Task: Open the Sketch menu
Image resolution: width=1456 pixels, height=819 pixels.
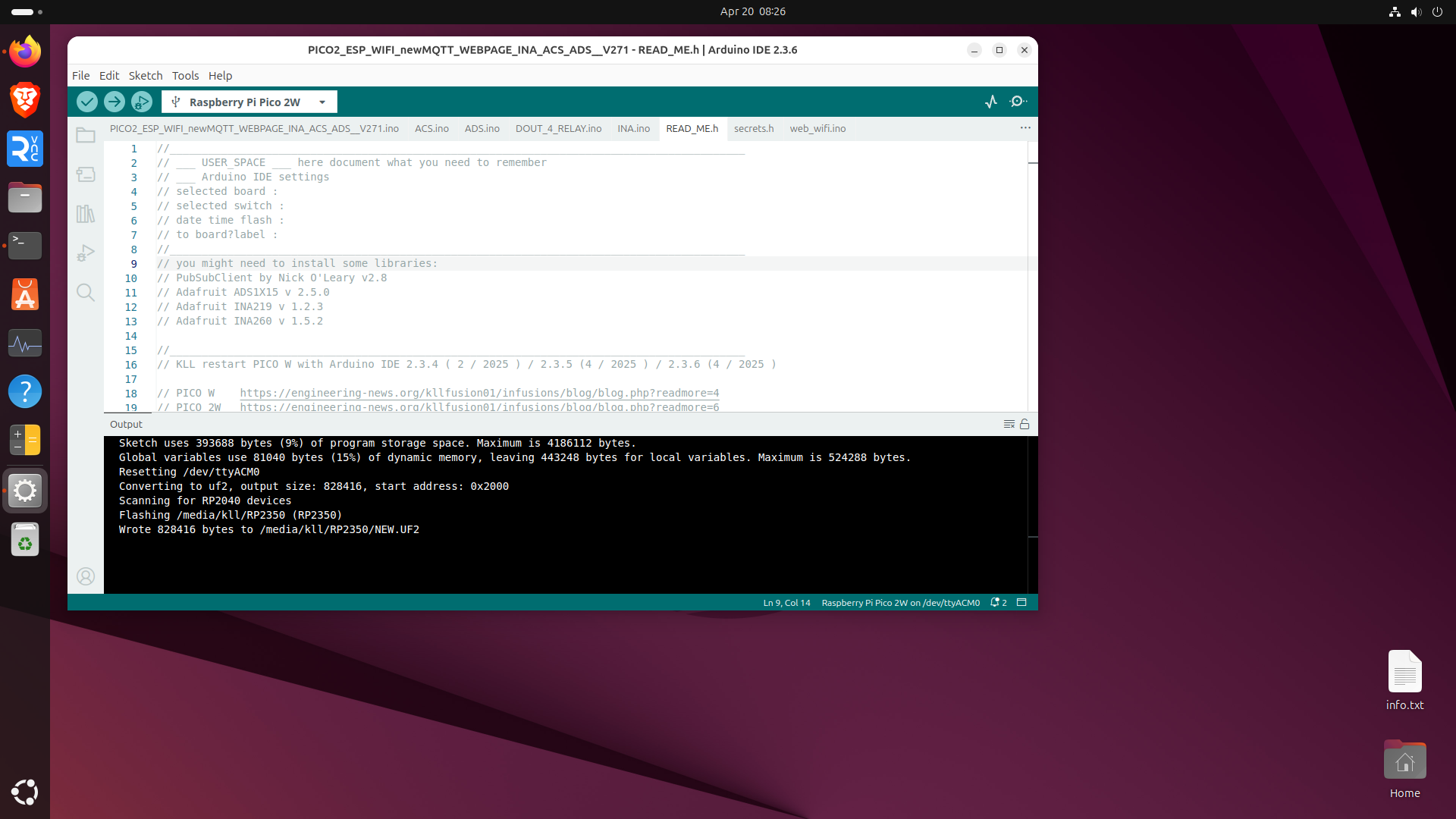Action: [x=146, y=76]
